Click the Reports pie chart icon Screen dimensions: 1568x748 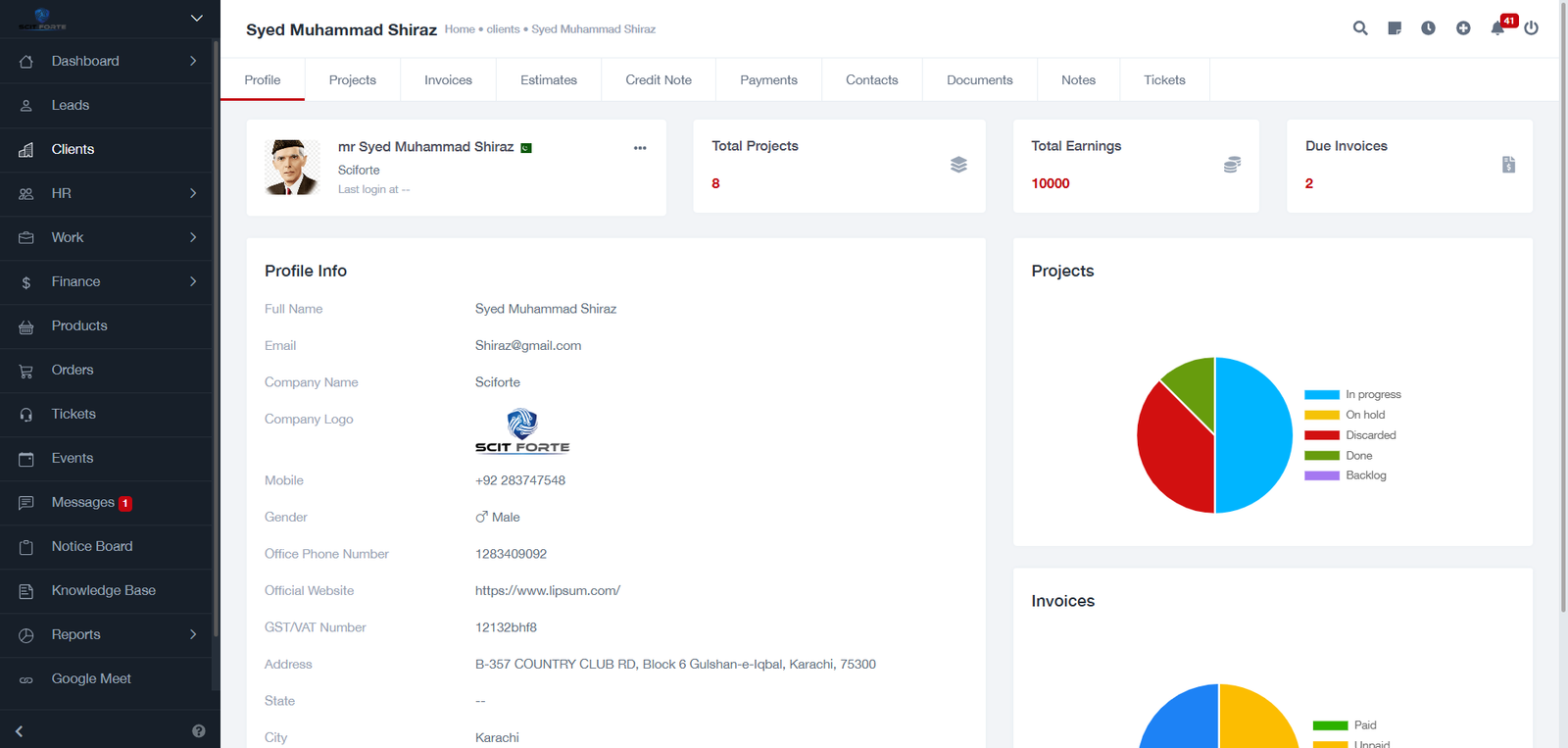(x=26, y=635)
